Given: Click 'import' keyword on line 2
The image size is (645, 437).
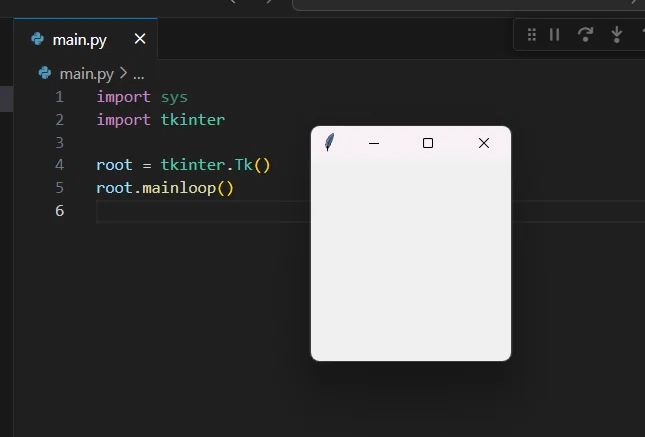Looking at the screenshot, I should 123,120.
